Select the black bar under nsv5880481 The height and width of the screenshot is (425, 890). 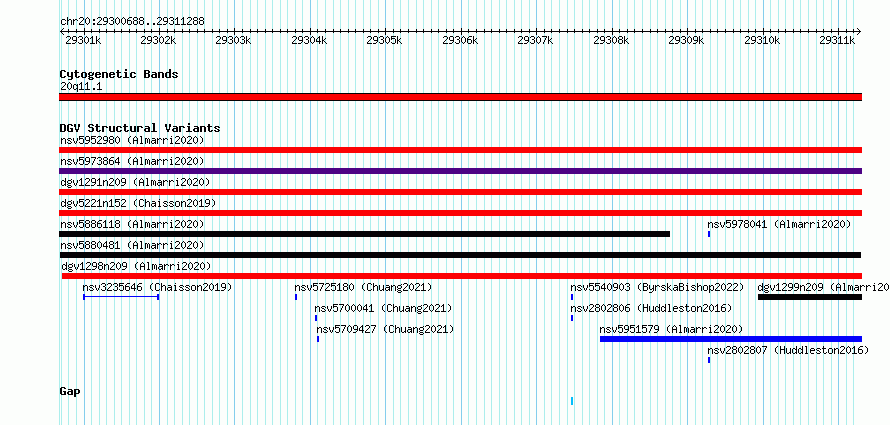(460, 255)
